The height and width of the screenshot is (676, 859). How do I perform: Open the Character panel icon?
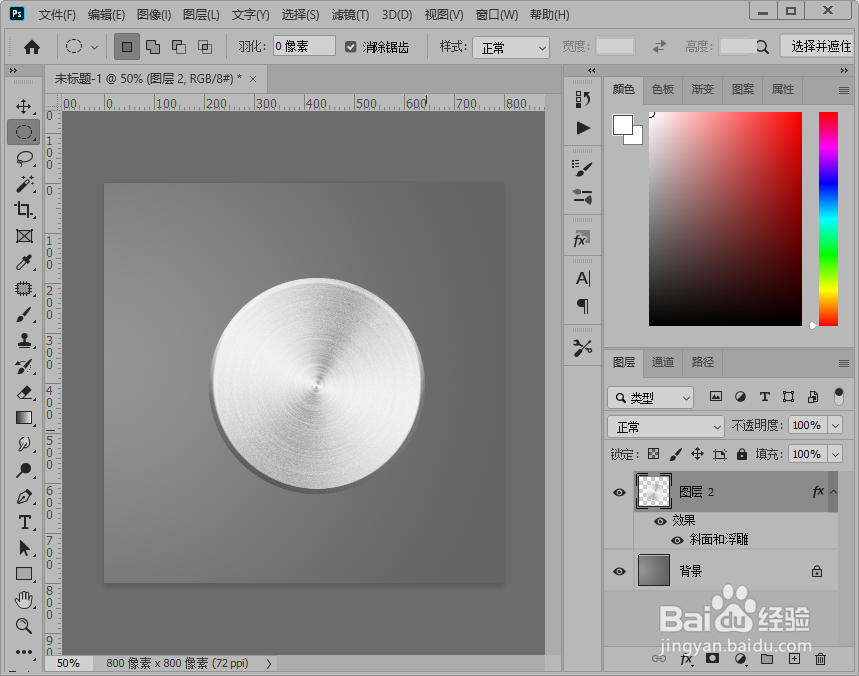[583, 279]
